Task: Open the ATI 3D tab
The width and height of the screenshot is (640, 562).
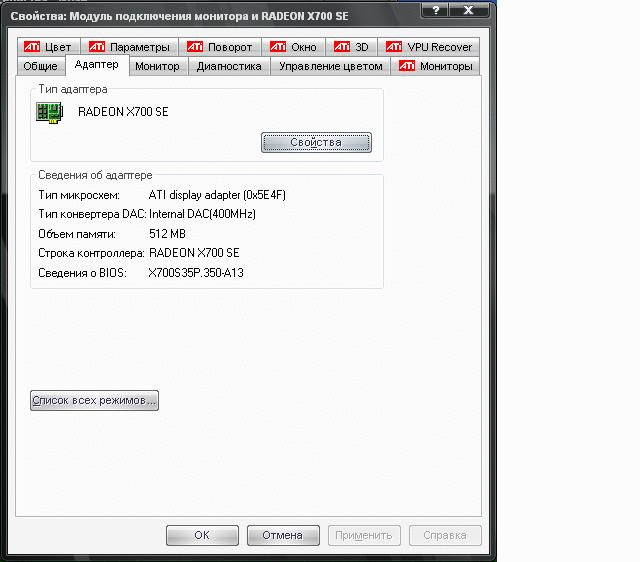Action: coord(351,47)
